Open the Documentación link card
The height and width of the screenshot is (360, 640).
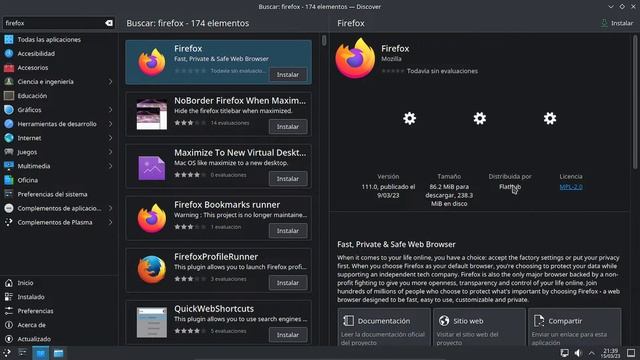point(384,327)
